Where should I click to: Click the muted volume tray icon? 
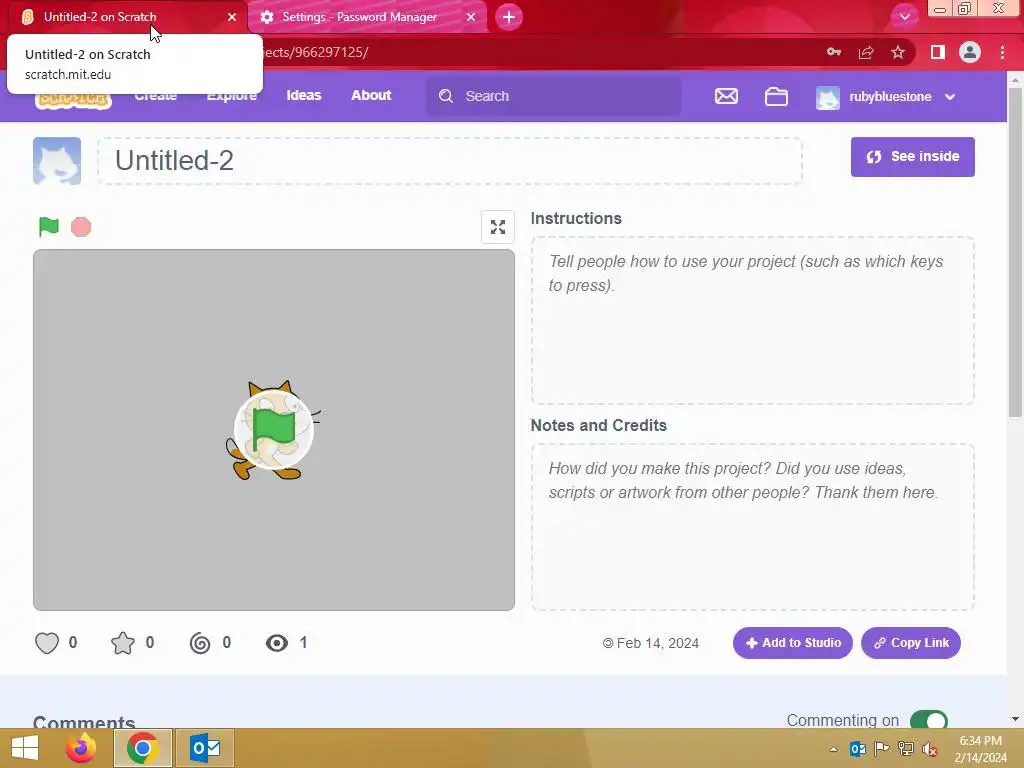pos(929,749)
